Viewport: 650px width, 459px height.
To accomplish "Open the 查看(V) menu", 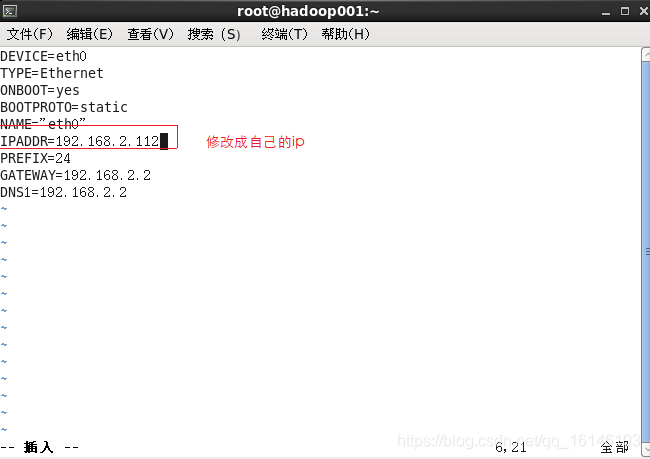I will coord(150,34).
